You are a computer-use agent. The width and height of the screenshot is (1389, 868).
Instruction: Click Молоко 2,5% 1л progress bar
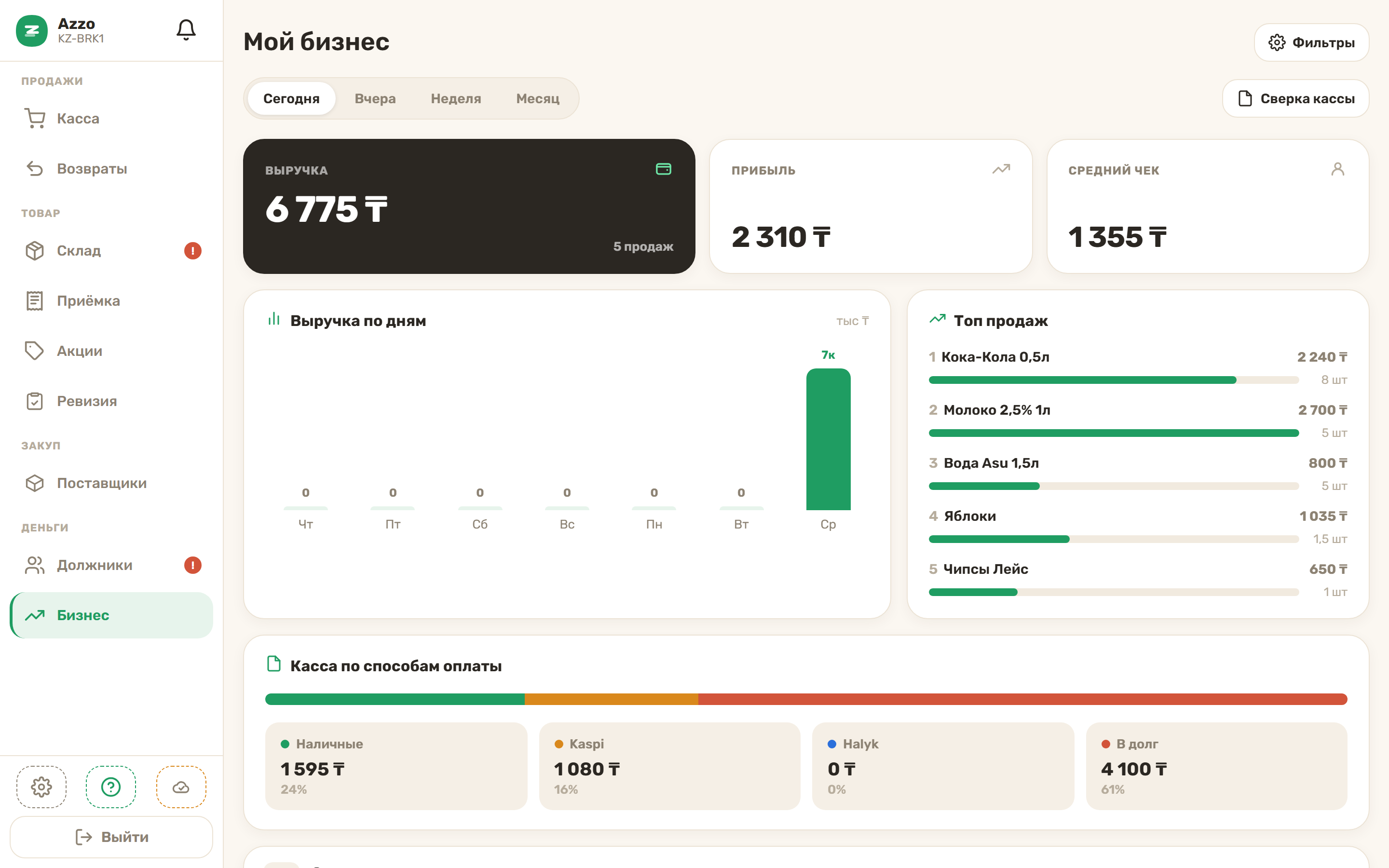[1114, 433]
